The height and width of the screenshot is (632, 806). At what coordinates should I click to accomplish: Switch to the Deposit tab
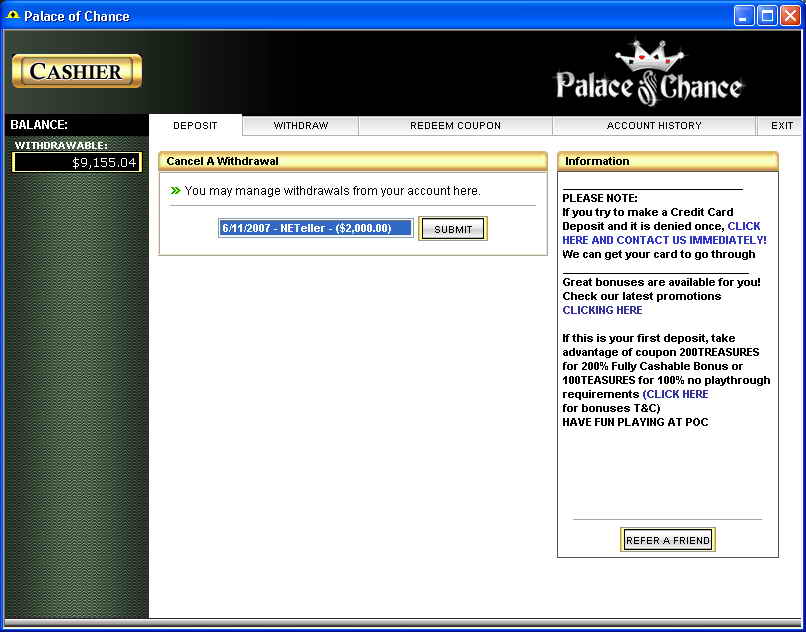195,126
